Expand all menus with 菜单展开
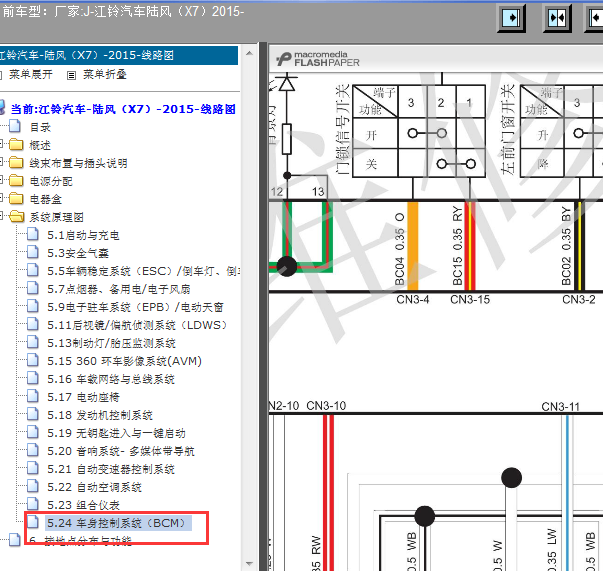Image resolution: width=603 pixels, height=571 pixels. click(x=31, y=74)
